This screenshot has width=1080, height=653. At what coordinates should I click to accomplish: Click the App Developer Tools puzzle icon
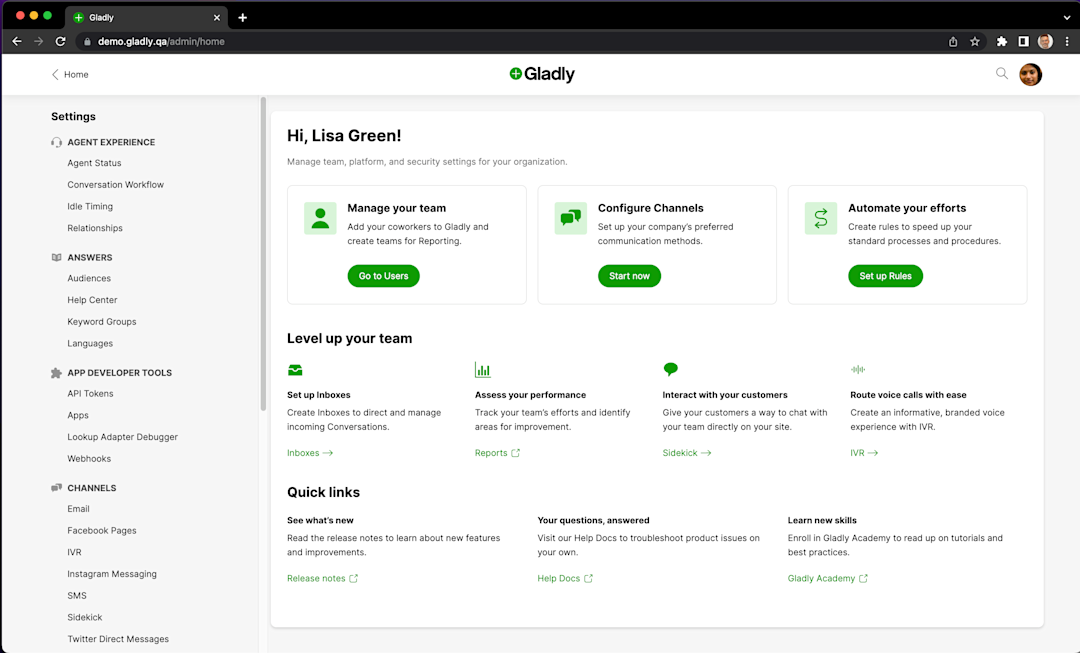tap(56, 373)
